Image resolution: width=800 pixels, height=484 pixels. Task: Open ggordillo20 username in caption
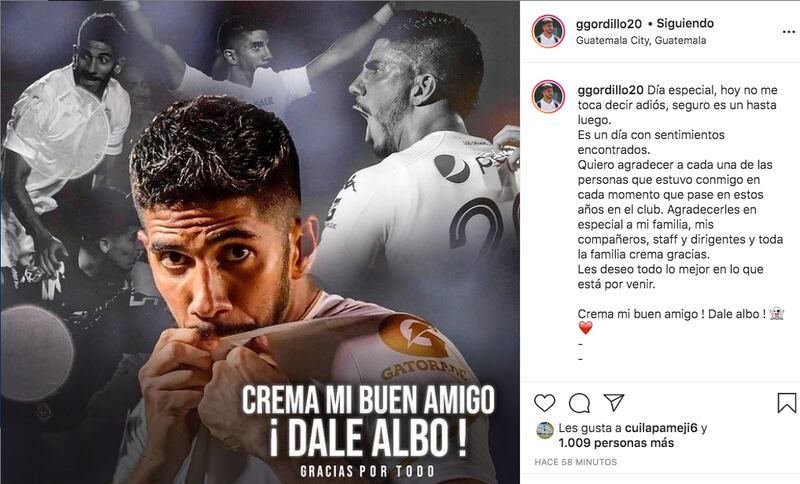[611, 90]
